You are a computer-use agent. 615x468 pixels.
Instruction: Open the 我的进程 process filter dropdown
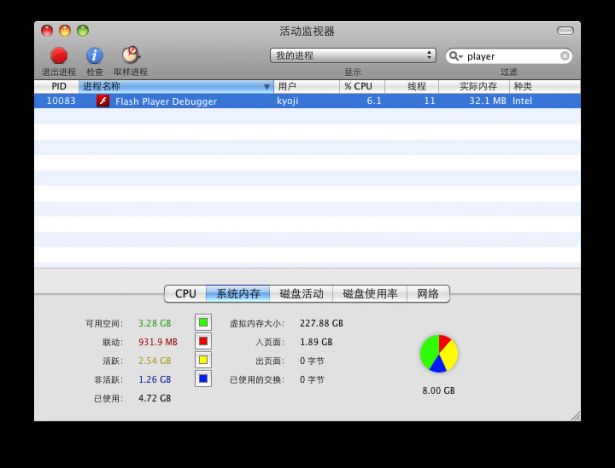tap(353, 56)
